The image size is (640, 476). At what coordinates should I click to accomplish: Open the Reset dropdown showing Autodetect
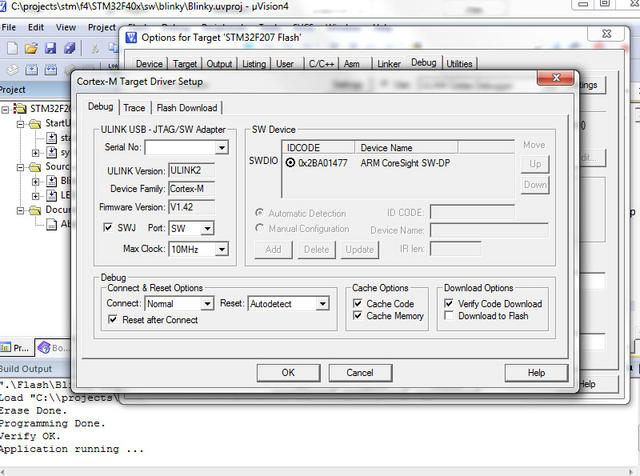pyautogui.click(x=323, y=303)
